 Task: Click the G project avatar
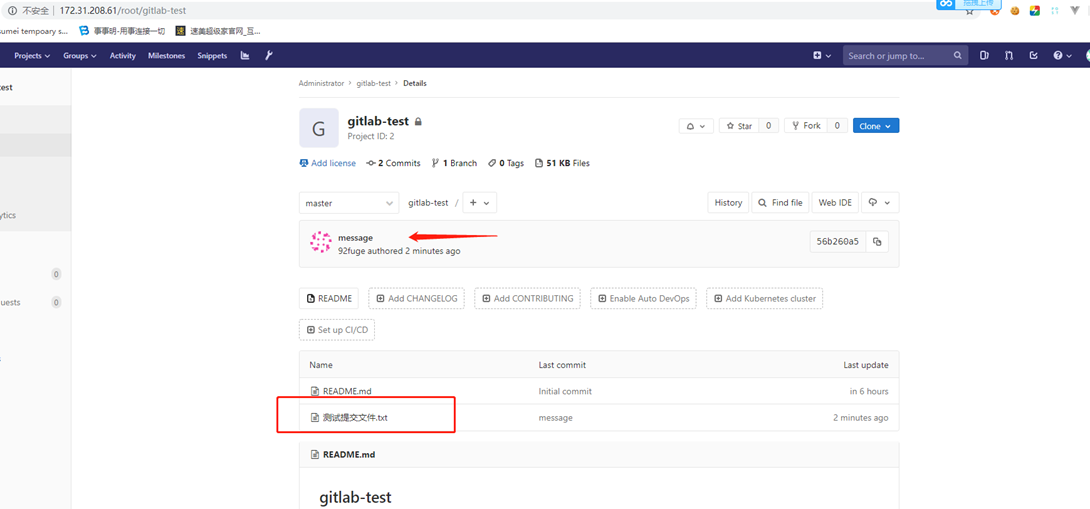click(x=318, y=128)
